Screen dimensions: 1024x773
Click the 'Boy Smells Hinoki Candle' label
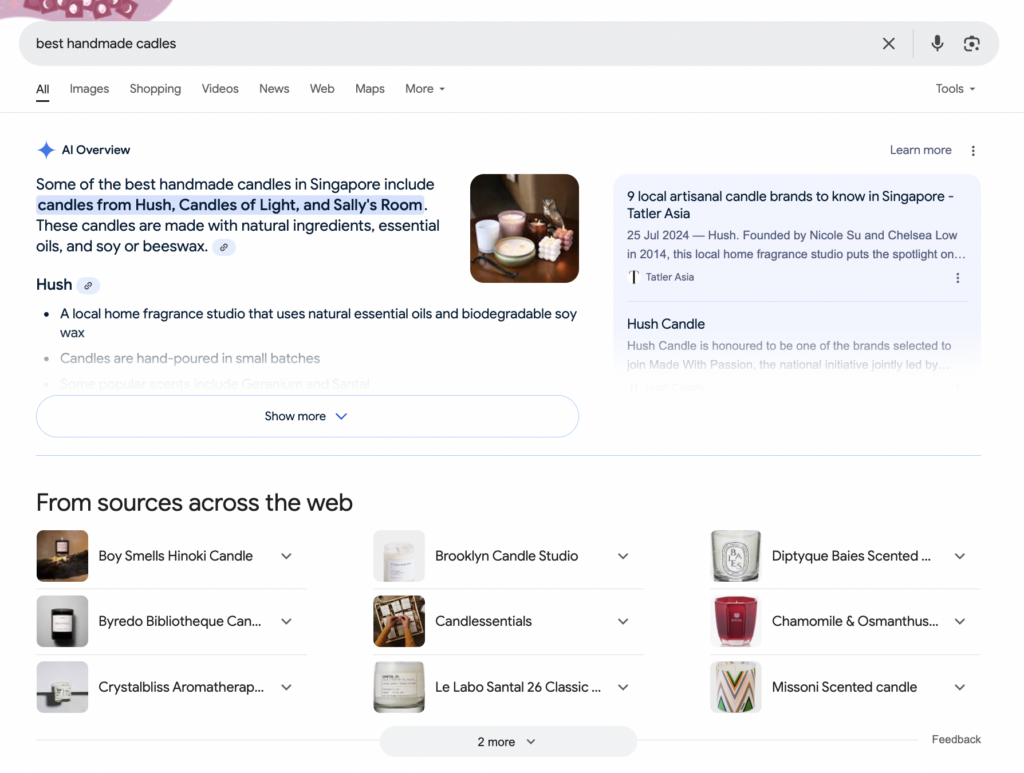176,556
